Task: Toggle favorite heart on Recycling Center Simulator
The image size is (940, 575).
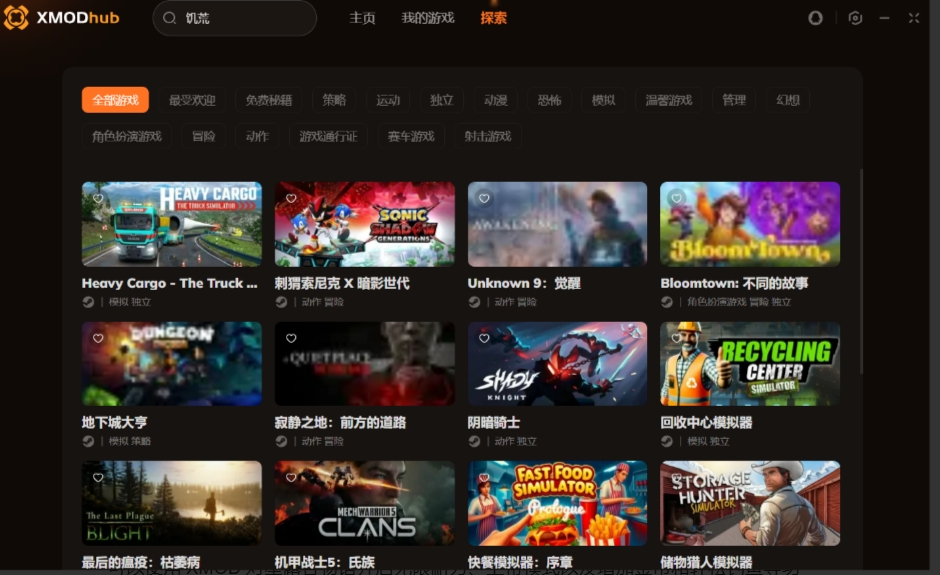Action: click(677, 338)
